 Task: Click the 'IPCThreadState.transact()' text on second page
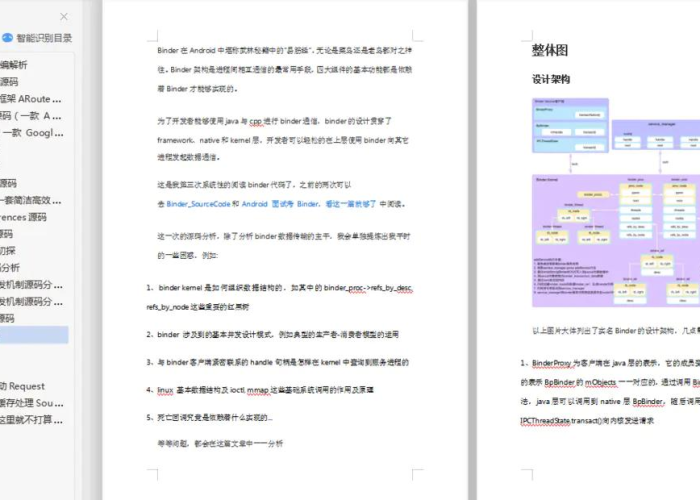(563, 421)
